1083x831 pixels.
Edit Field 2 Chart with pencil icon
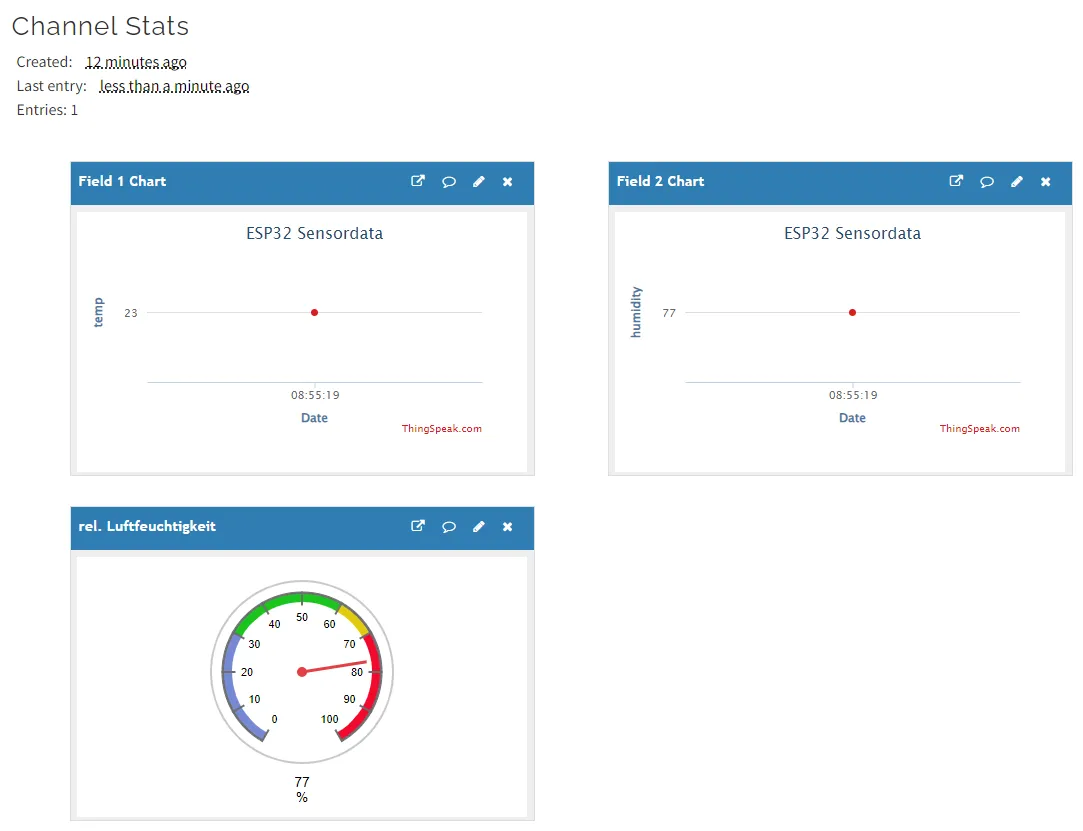pos(1017,181)
